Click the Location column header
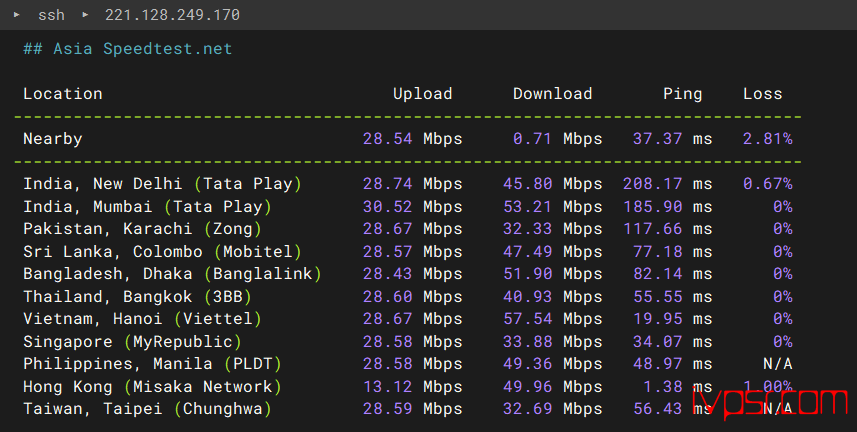 [x=63, y=94]
